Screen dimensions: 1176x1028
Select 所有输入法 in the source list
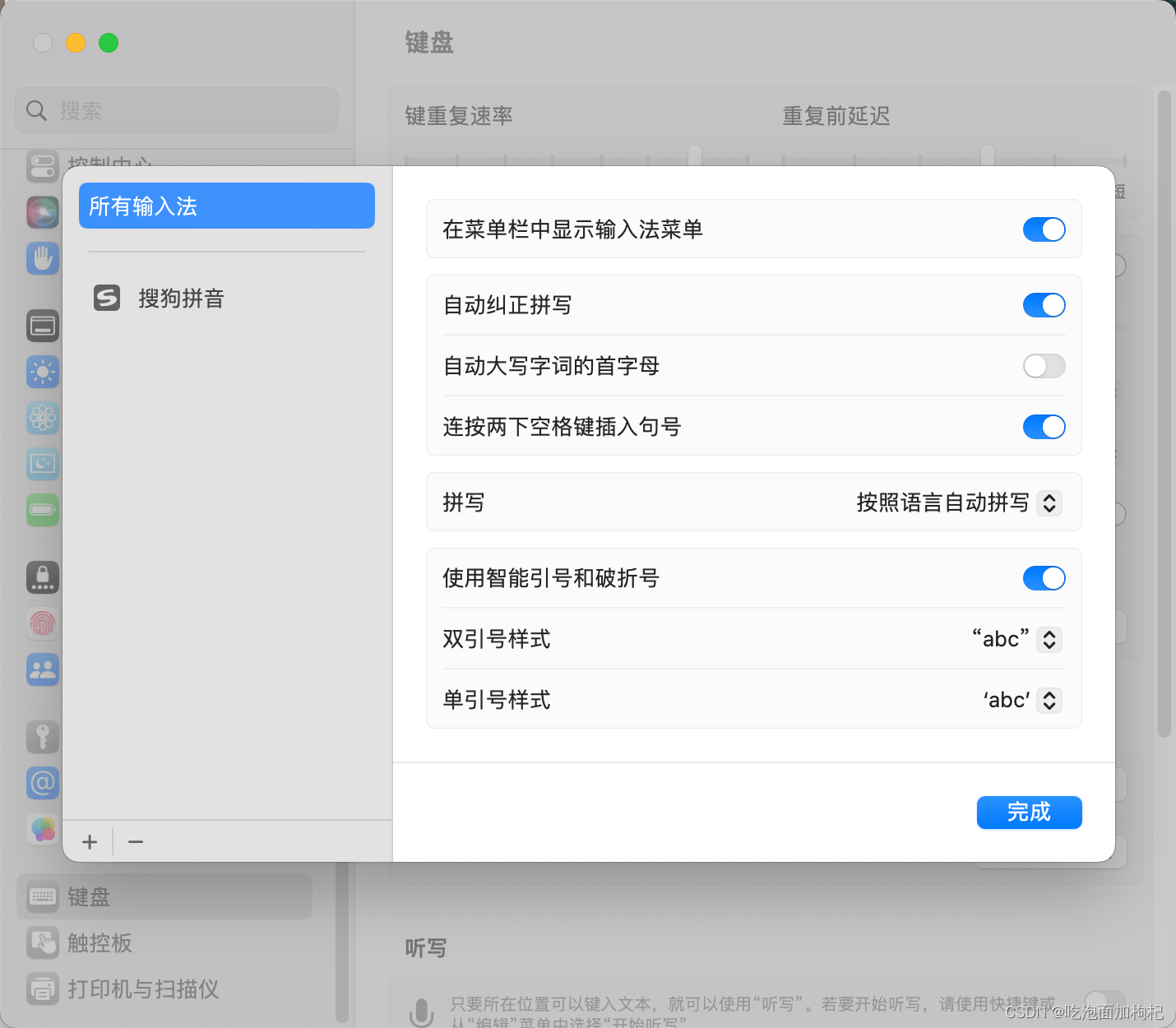[227, 206]
